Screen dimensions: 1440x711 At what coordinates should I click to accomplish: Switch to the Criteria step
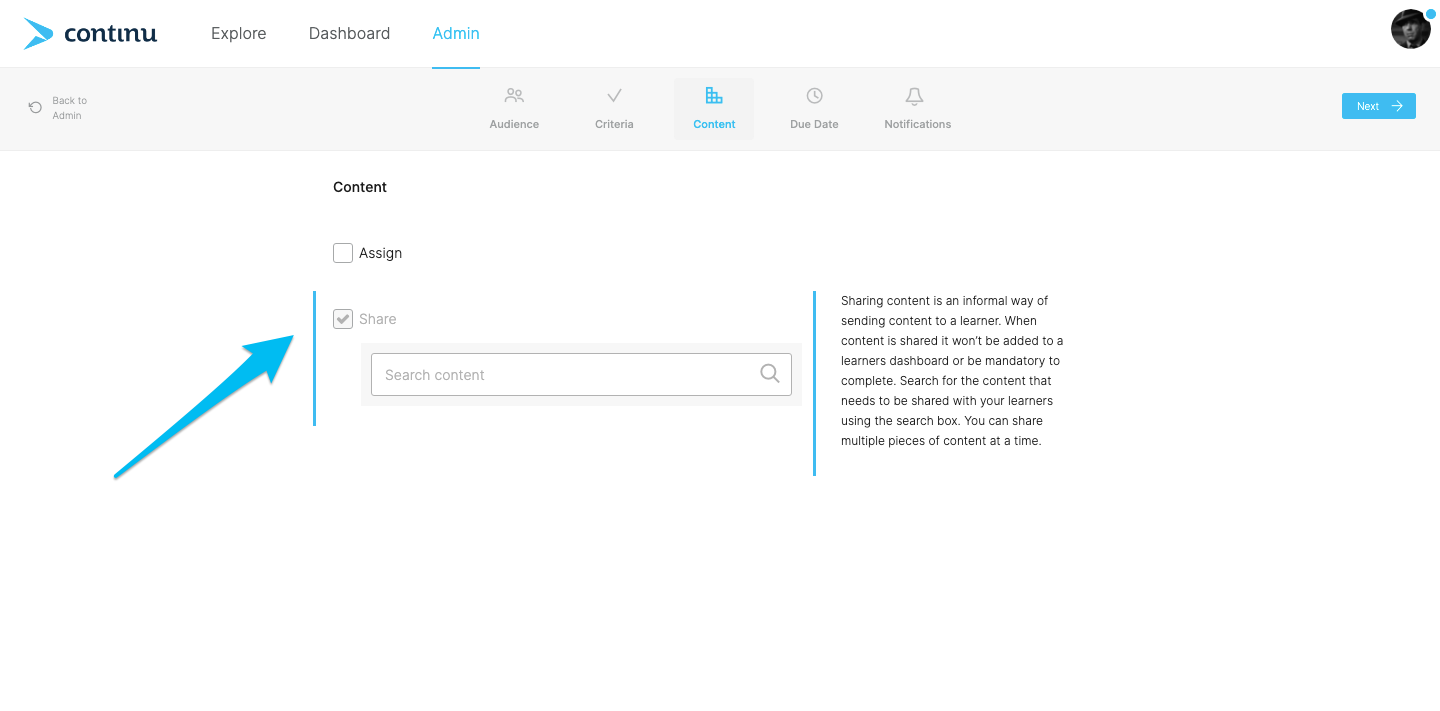pyautogui.click(x=614, y=109)
